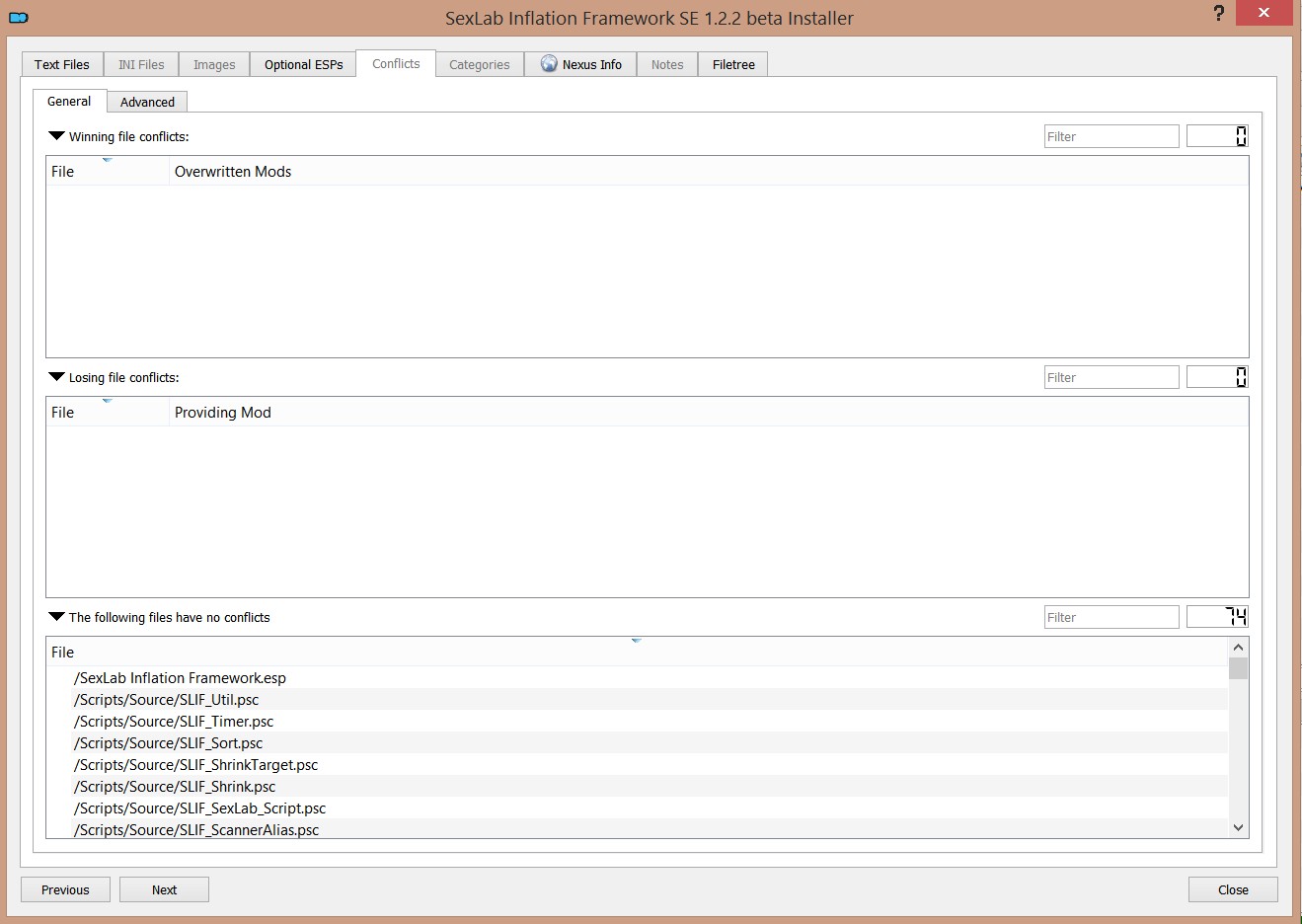Click the Previous button
Image resolution: width=1302 pixels, height=924 pixels.
(64, 888)
